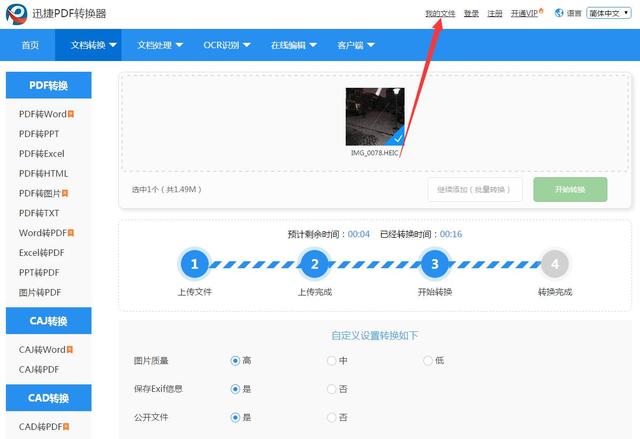Viewport: 640px width, 439px height.
Task: Select the IMG_0078.HEIC image thumbnail
Action: pos(375,117)
